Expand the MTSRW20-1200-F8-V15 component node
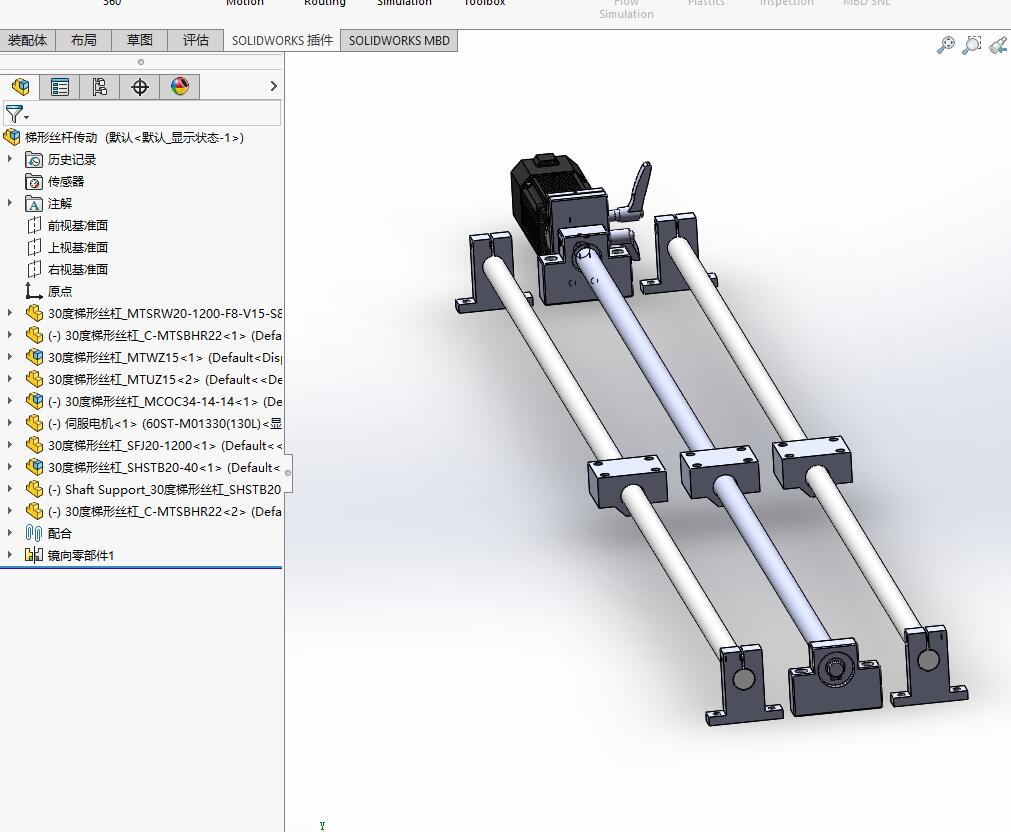The width and height of the screenshot is (1011, 832). (10, 313)
